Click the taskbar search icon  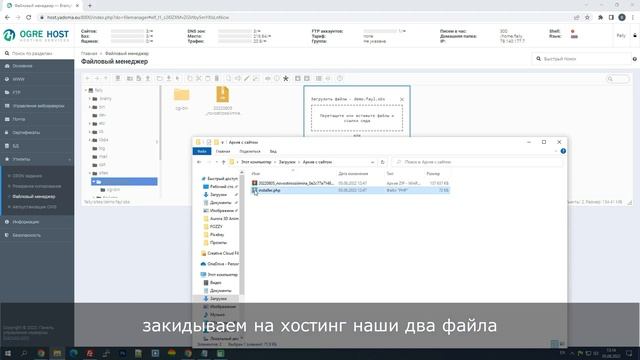[x=24, y=353]
